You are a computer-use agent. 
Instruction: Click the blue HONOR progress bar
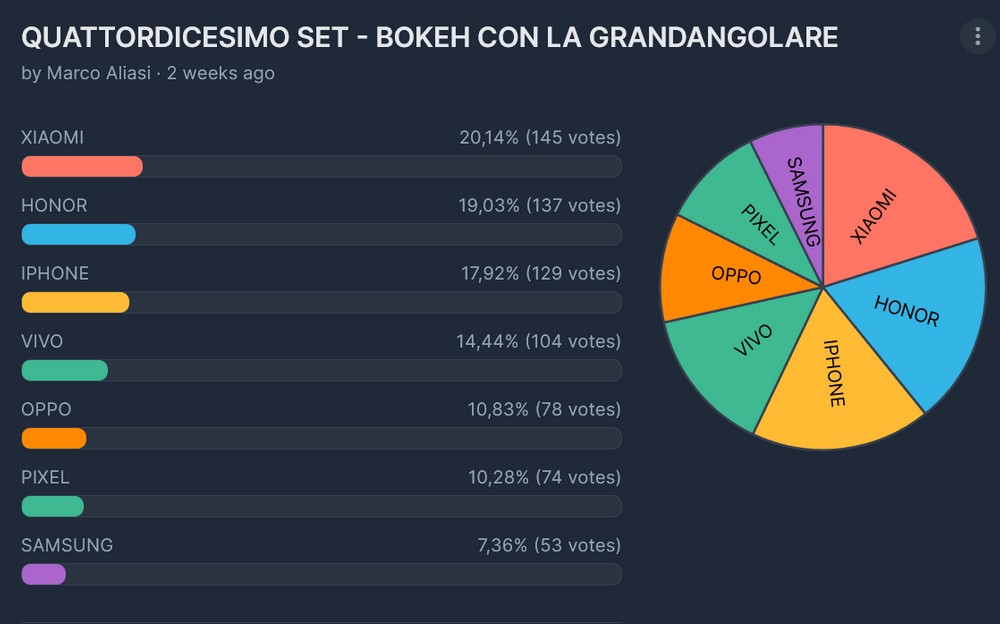click(x=78, y=234)
